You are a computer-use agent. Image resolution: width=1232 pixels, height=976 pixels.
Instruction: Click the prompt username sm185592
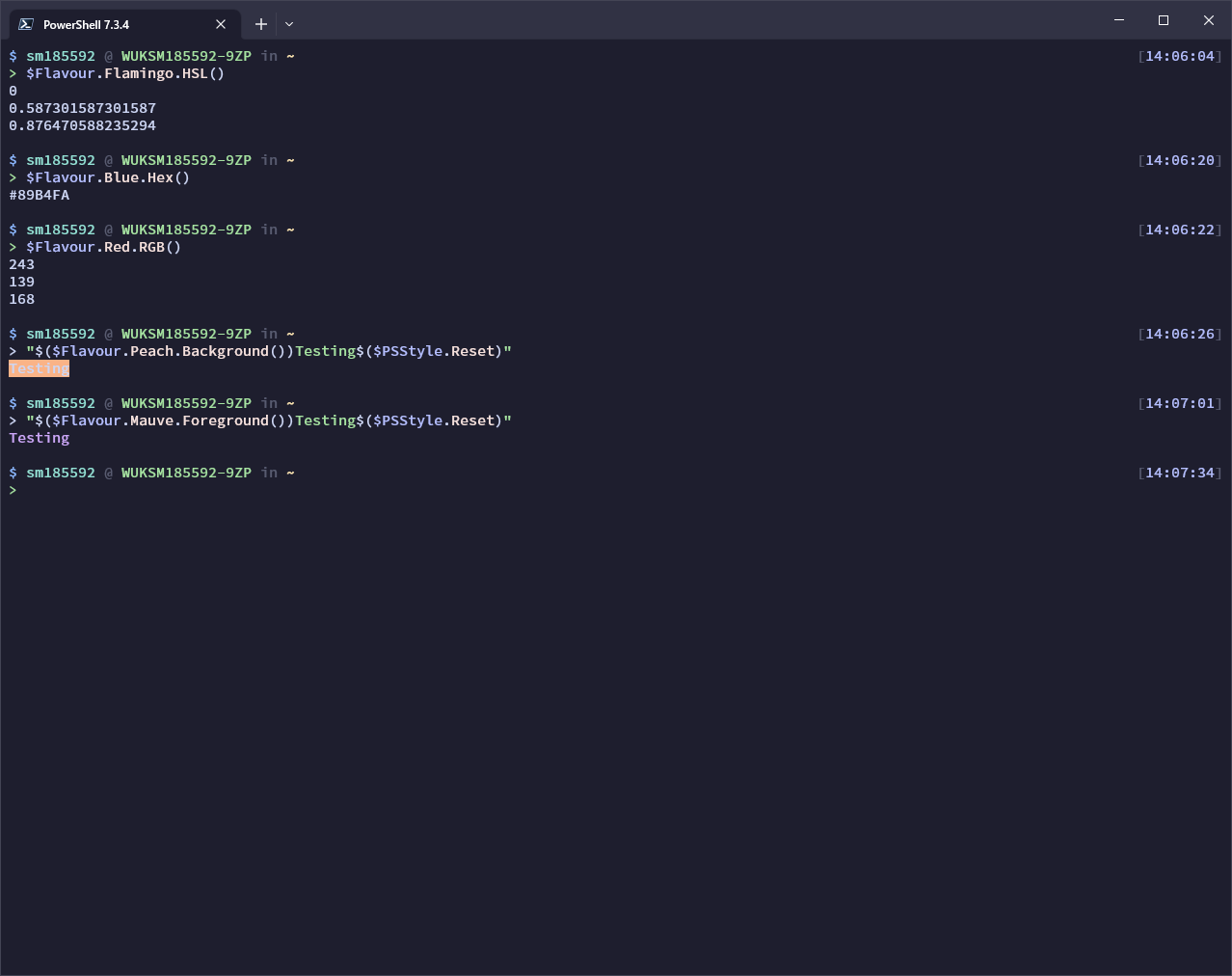tap(60, 55)
